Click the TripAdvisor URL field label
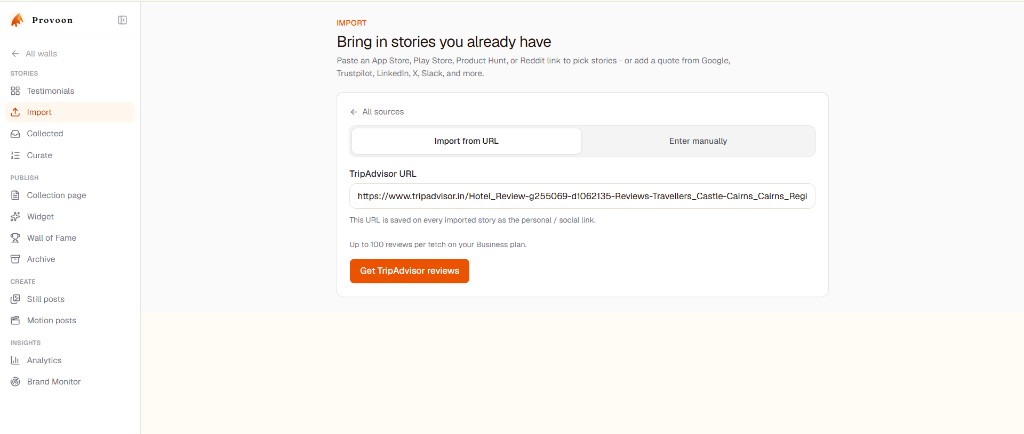The height and width of the screenshot is (434, 1024). pos(383,174)
